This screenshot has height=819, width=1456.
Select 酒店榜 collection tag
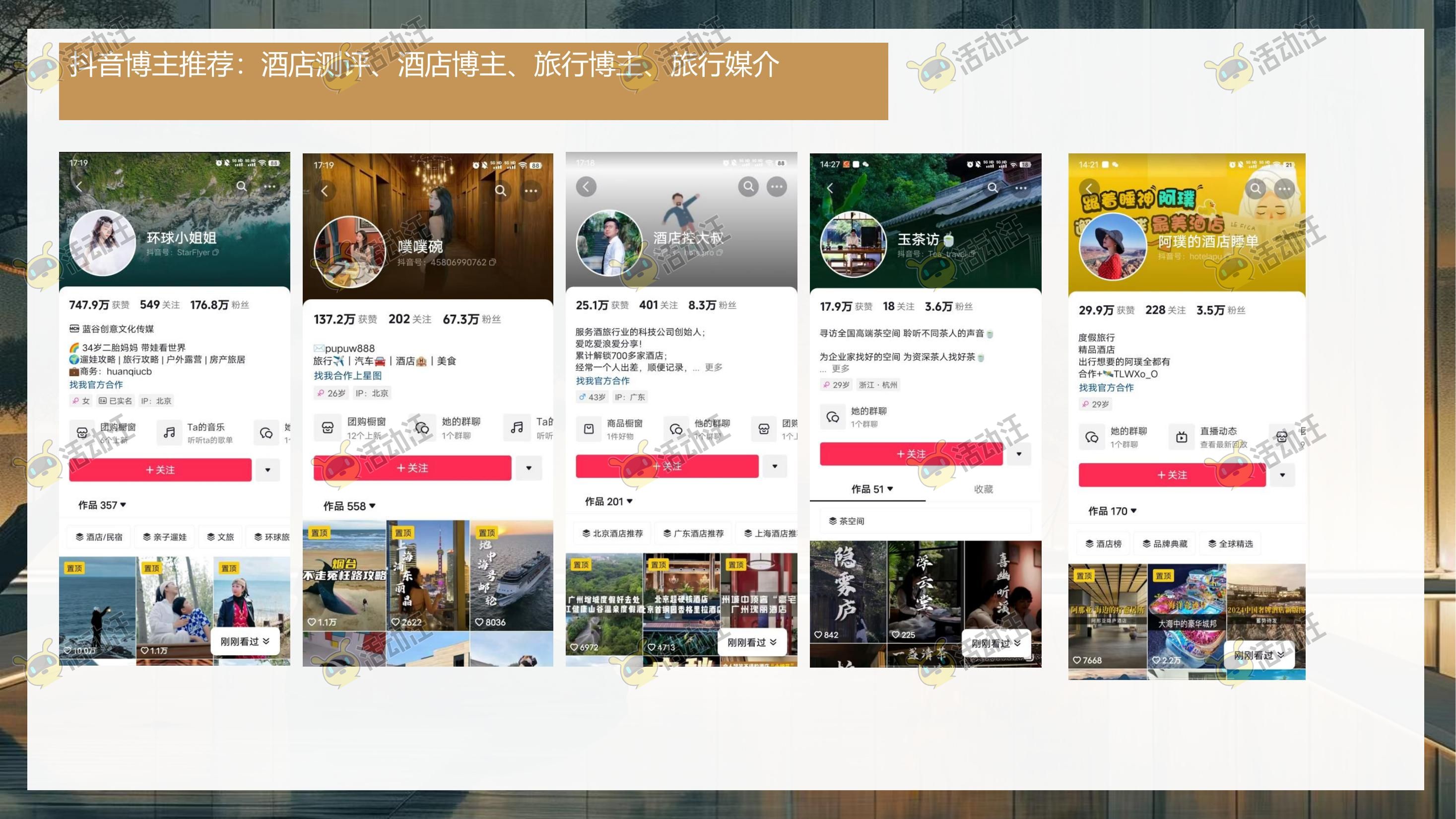(1103, 544)
